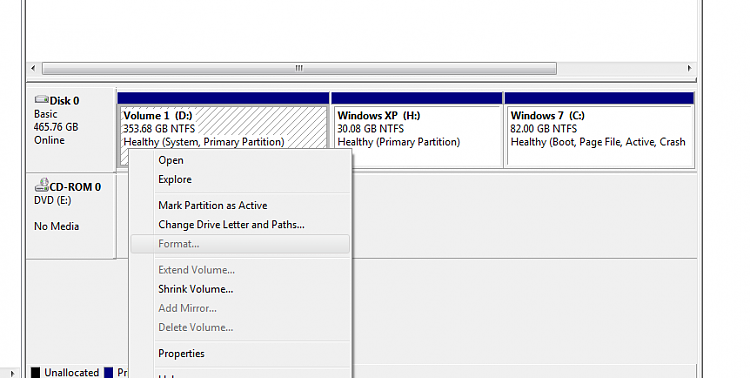Open Properties from the context menu
Screen dimensions: 750x378
(x=181, y=354)
